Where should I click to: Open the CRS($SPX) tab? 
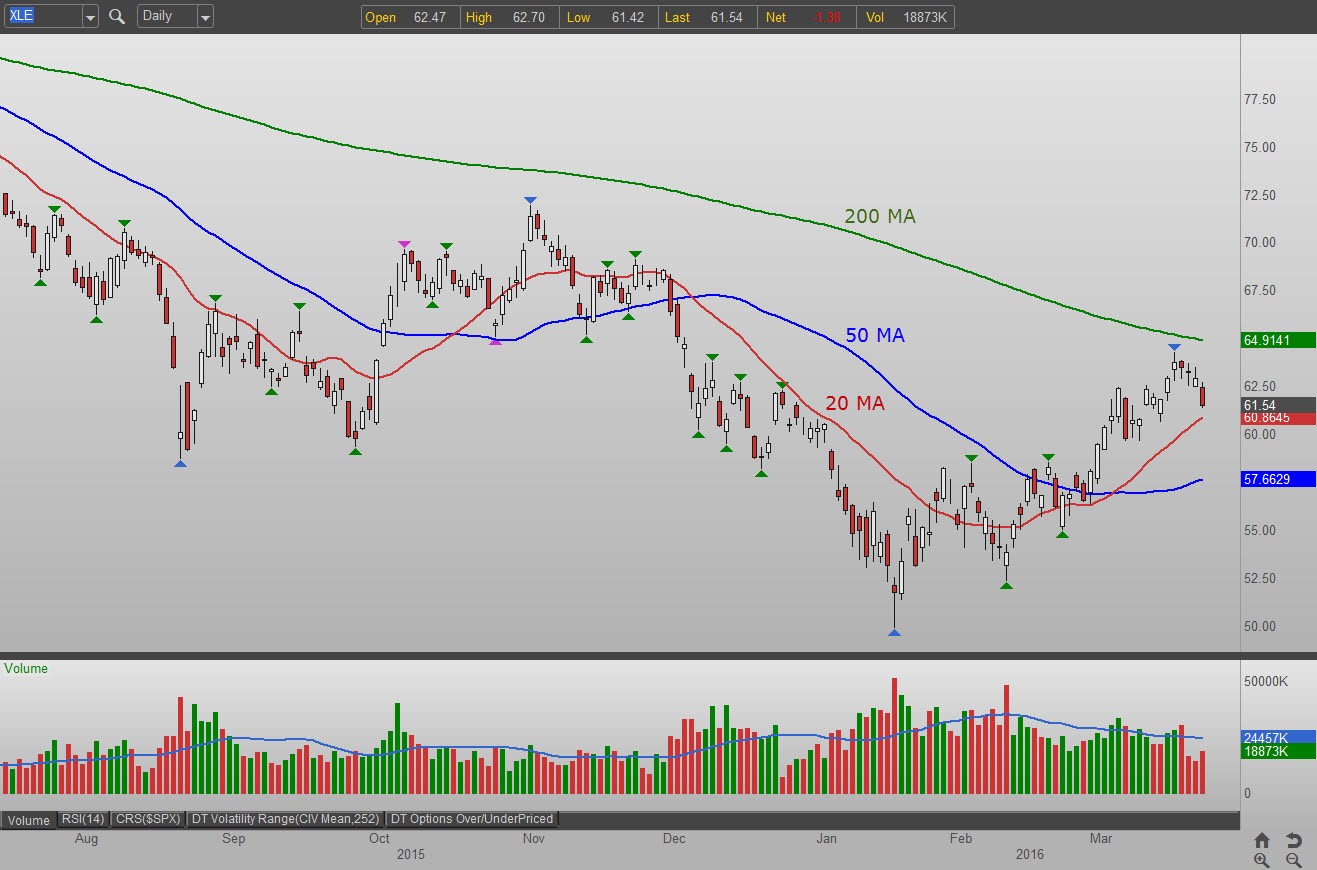pos(148,819)
